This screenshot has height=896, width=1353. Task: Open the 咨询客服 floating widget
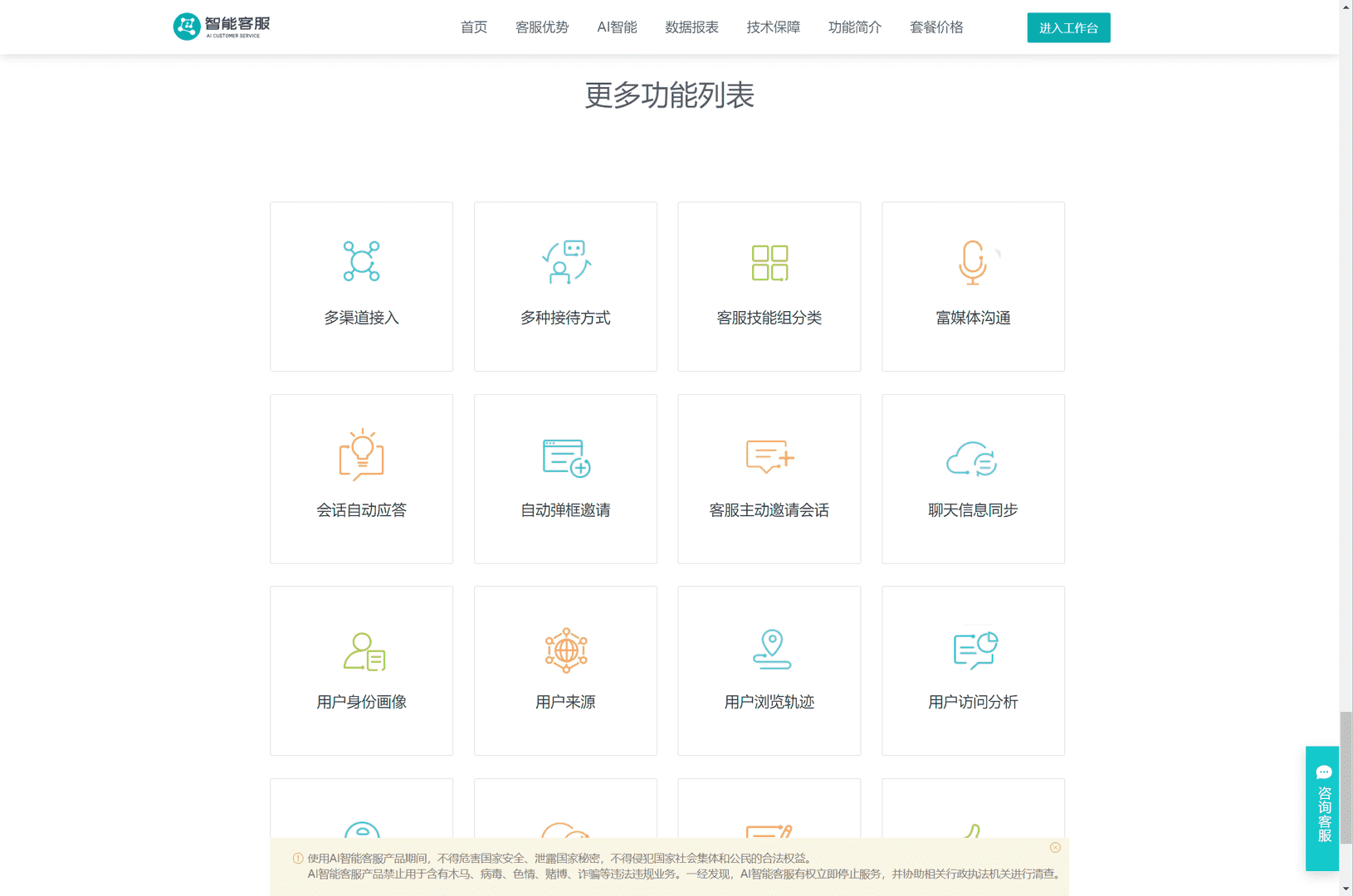(x=1322, y=808)
